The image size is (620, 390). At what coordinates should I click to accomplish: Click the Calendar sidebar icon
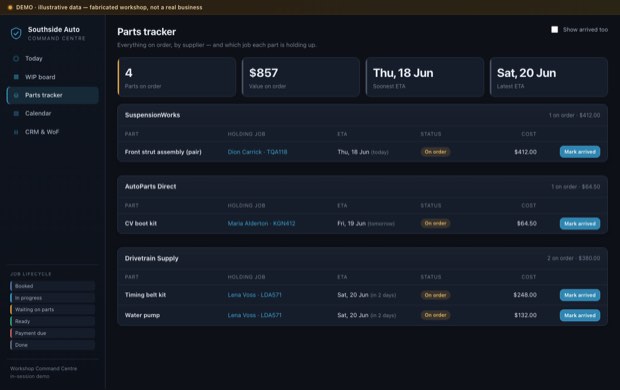click(16, 114)
